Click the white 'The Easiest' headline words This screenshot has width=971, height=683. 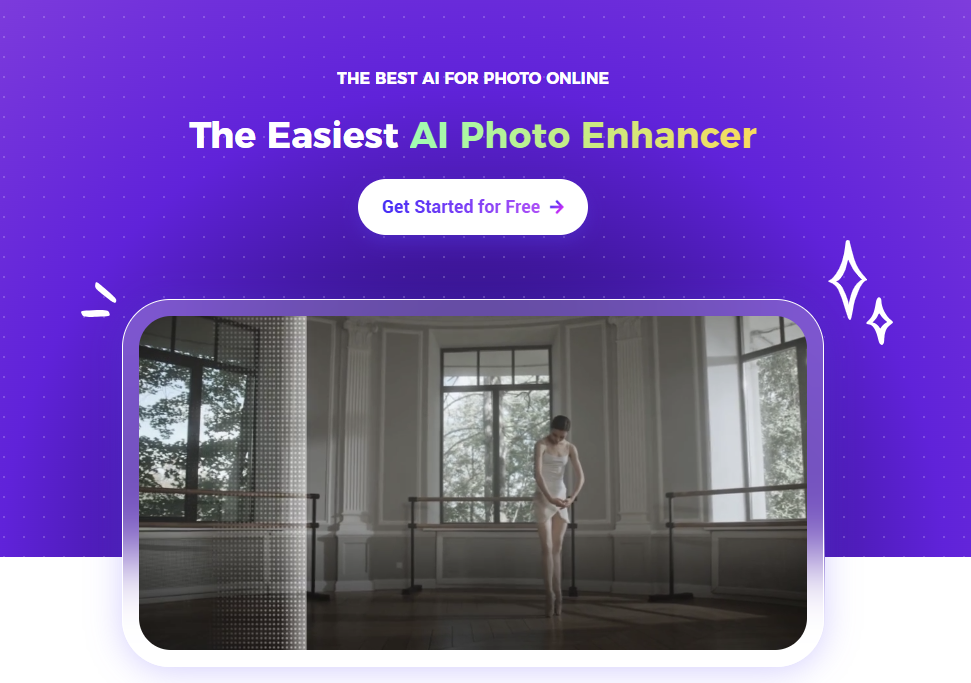click(294, 135)
